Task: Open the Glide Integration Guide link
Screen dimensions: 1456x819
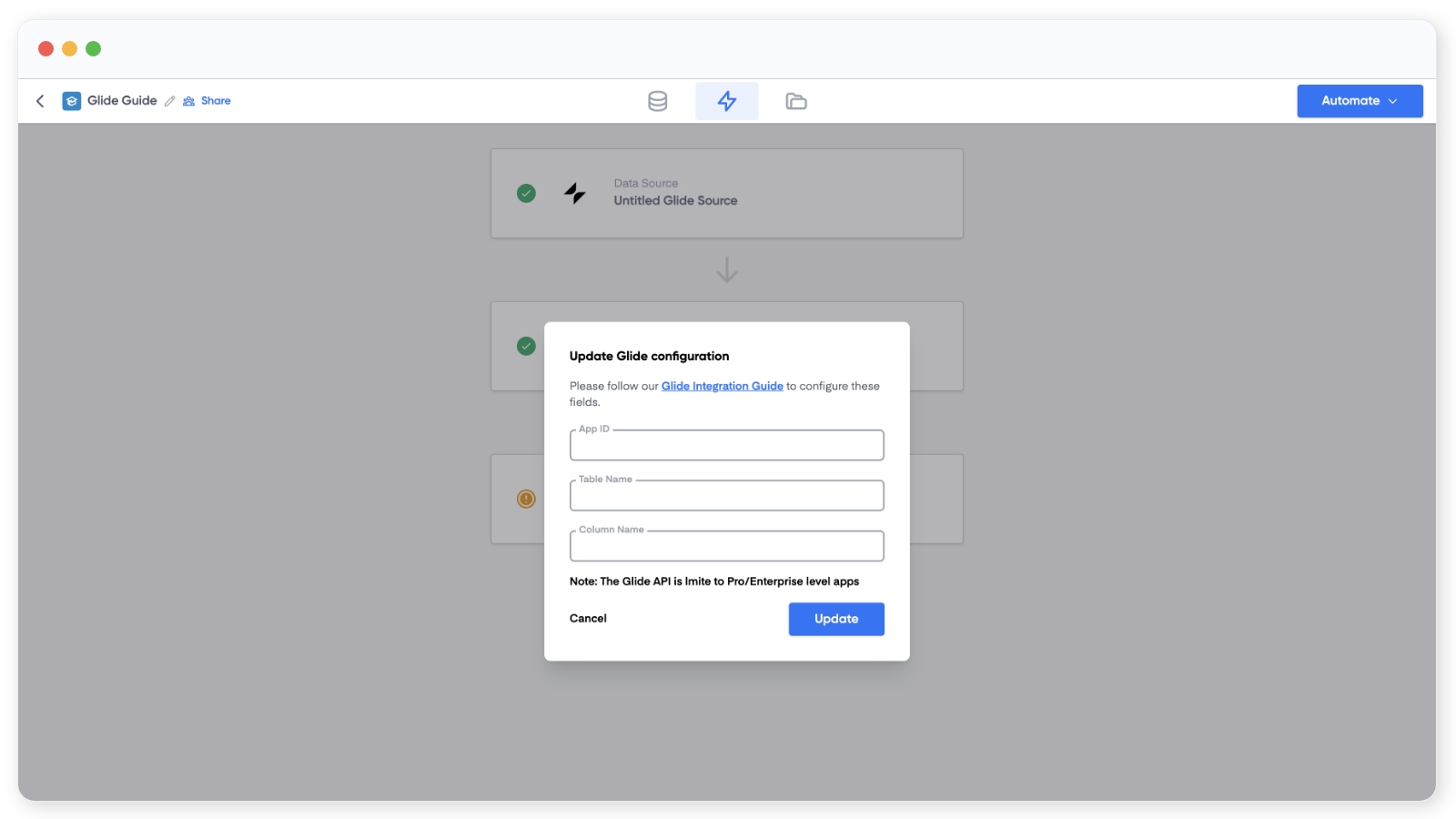Action: [x=722, y=386]
